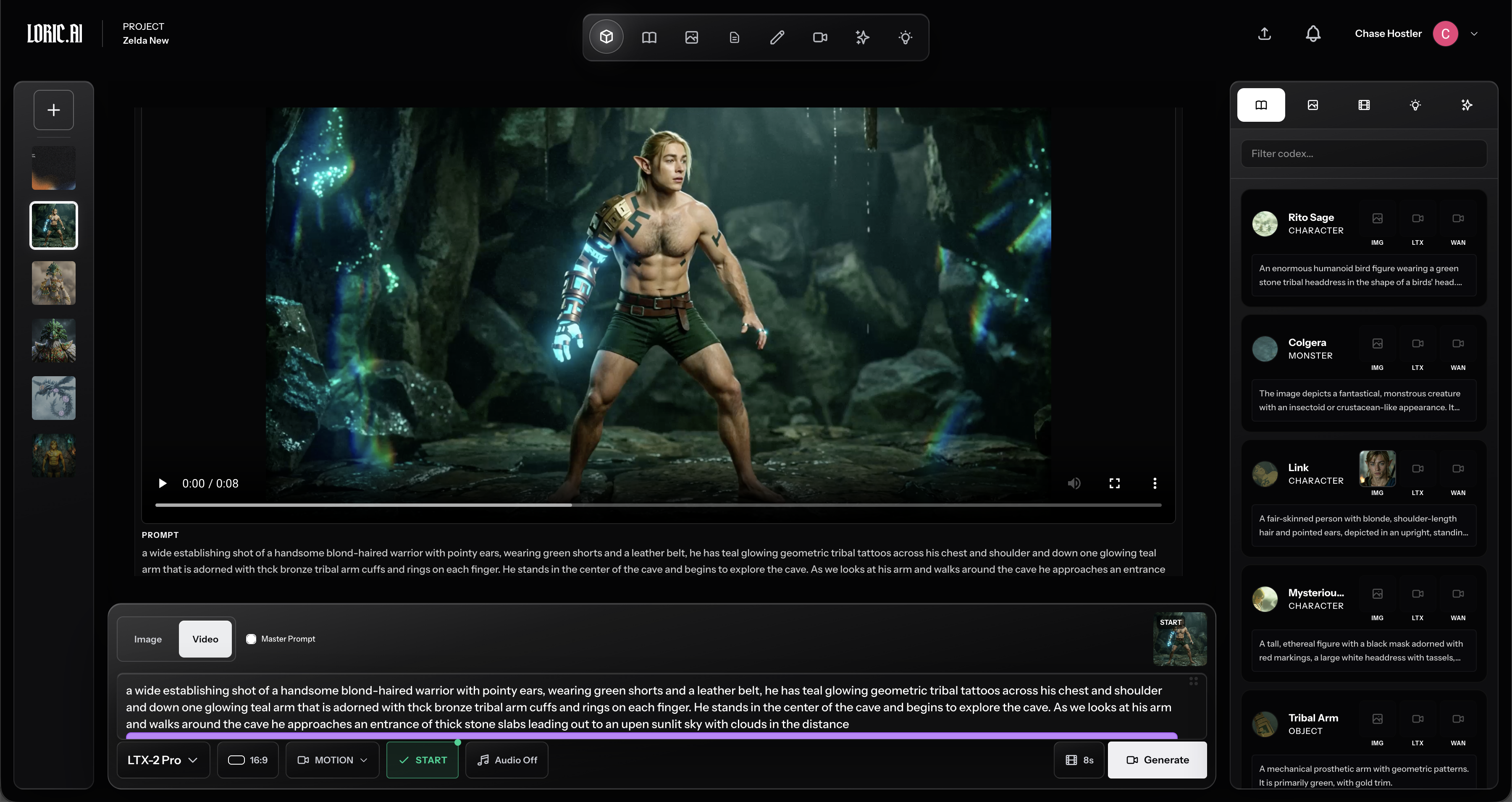
Task: Open the Rito Sage avatar
Action: pos(1265,223)
